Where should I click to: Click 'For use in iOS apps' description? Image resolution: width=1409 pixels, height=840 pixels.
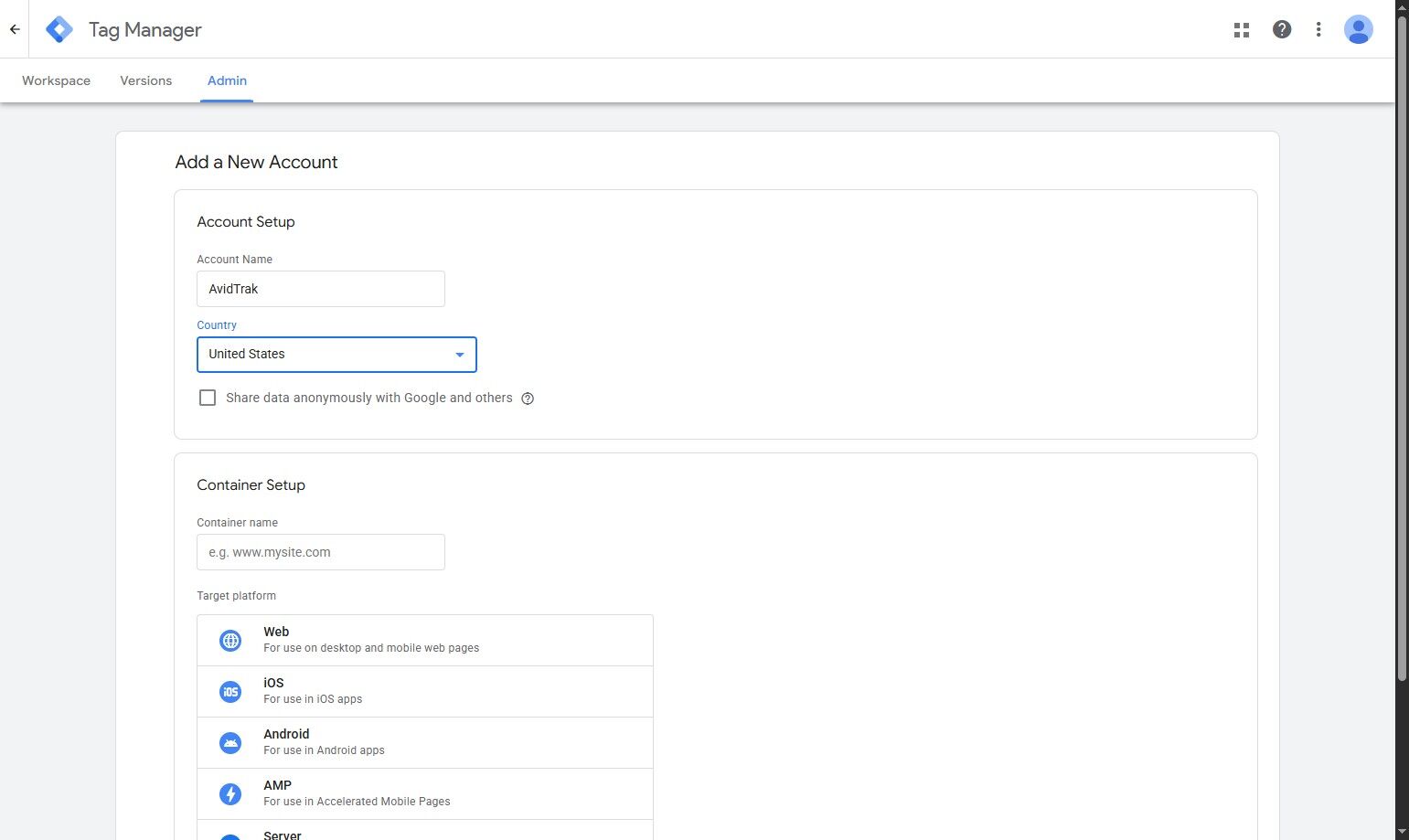(313, 699)
